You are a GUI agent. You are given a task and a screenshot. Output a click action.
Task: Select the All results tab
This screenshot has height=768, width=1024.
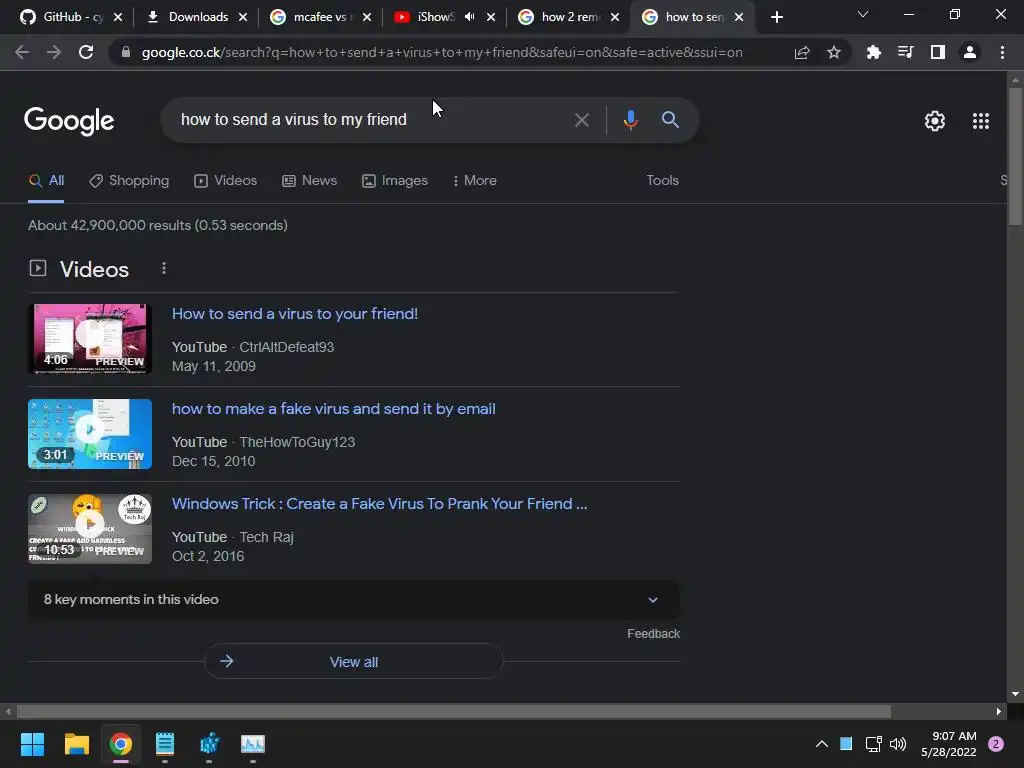46,181
